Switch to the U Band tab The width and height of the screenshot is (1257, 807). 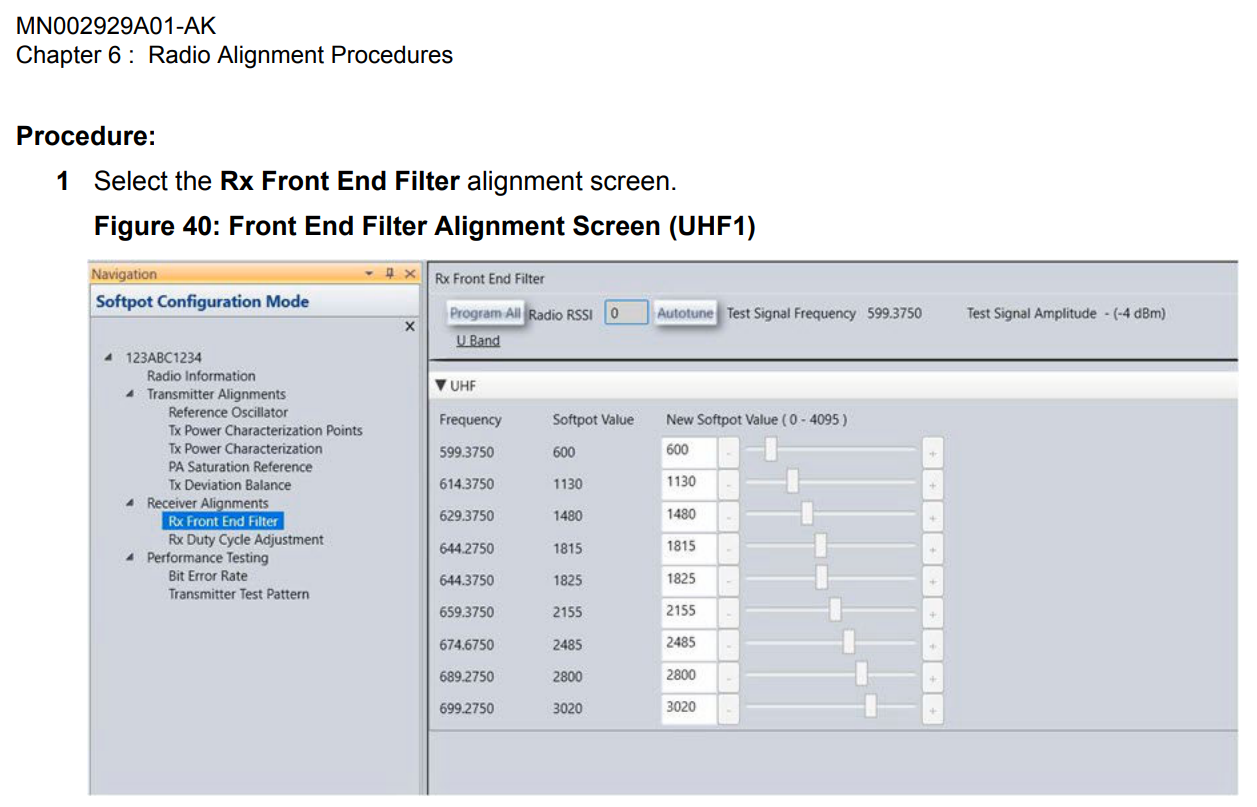pos(478,341)
